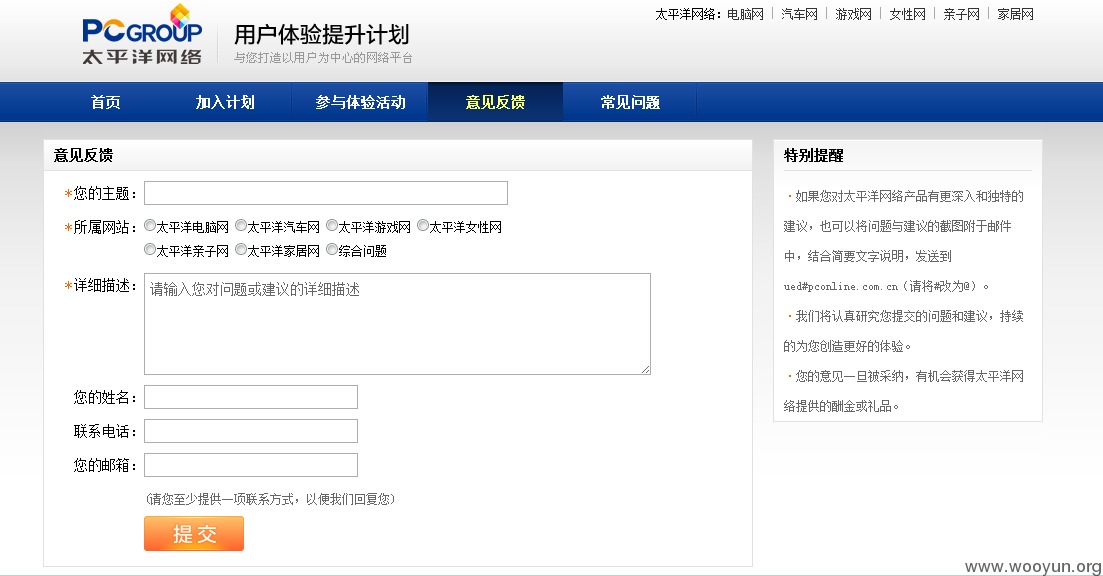The image size is (1103, 576).
Task: Focus the 您的姓名 input field
Action: [x=251, y=397]
